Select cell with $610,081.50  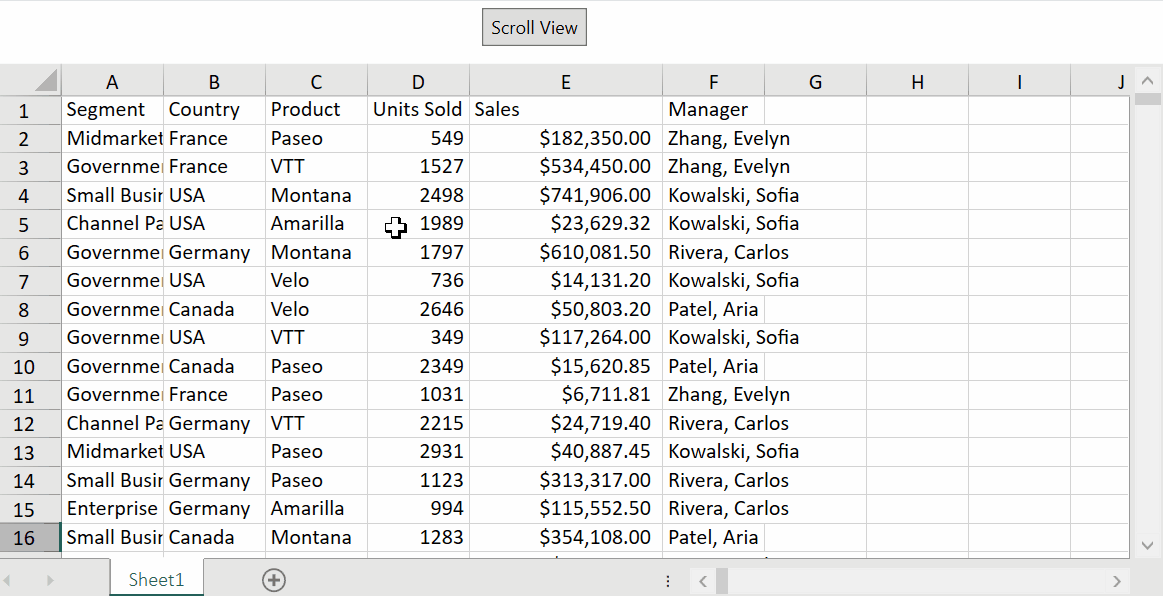click(x=566, y=253)
